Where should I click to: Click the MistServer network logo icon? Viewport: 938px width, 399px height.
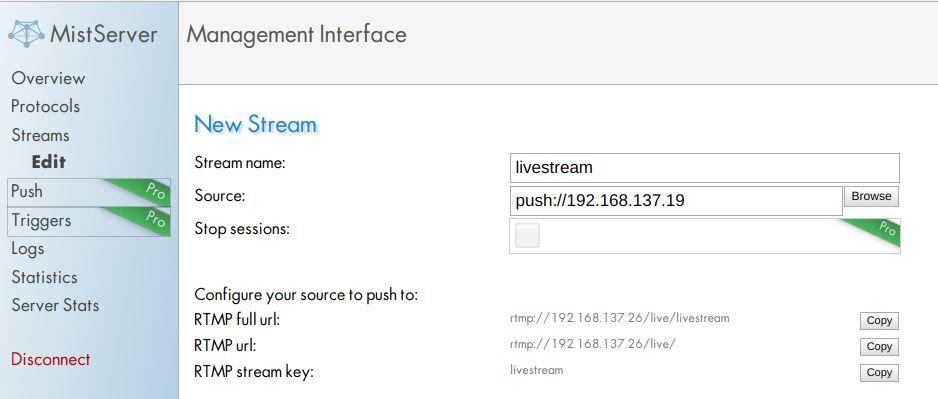coord(26,34)
